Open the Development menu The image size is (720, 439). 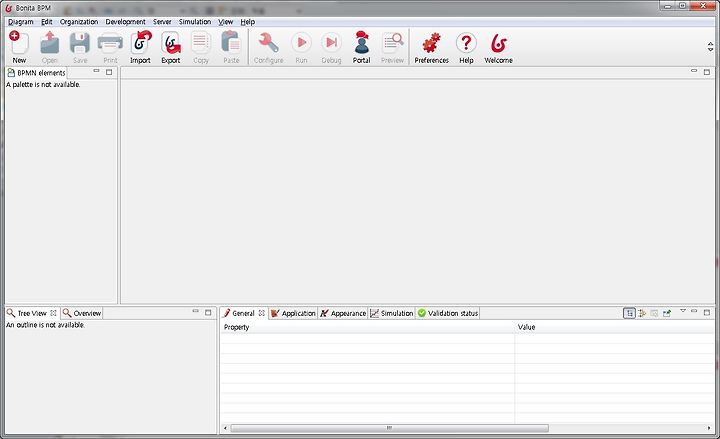125,22
